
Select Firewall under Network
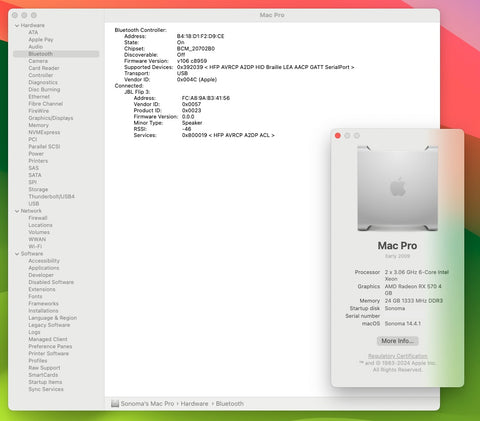[38, 218]
